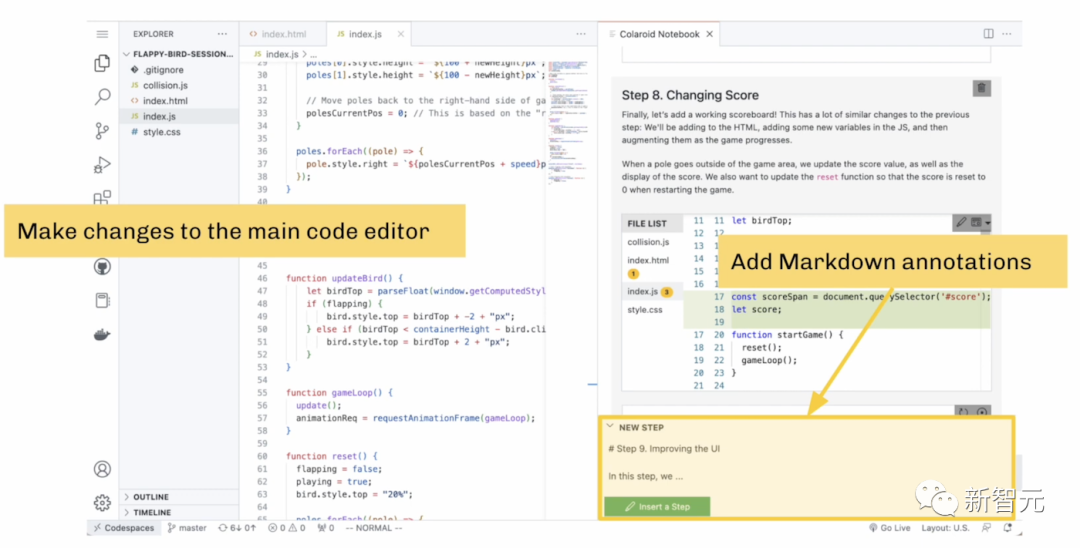This screenshot has height=548, width=1080.
Task: Open the Docker panel icon
Action: point(102,335)
